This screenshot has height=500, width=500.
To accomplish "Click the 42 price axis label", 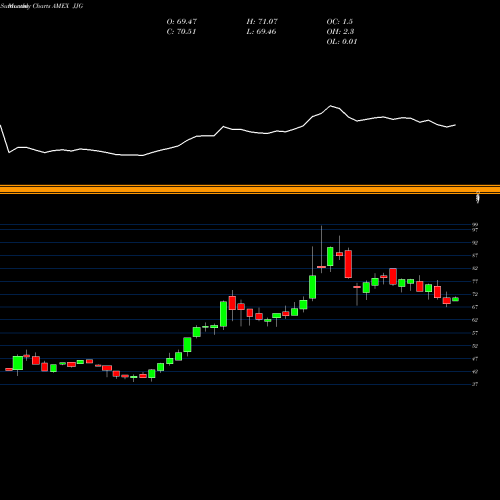I will [475, 372].
